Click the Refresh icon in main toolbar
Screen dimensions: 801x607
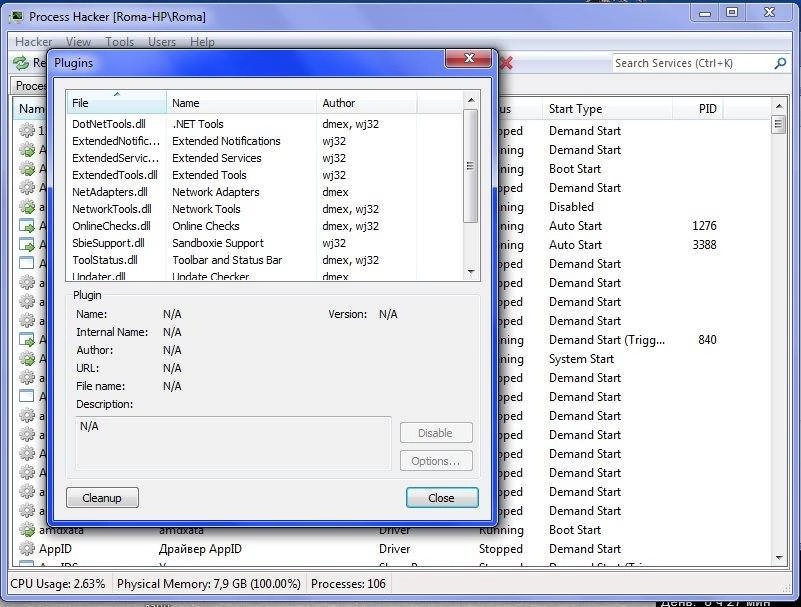(x=21, y=63)
